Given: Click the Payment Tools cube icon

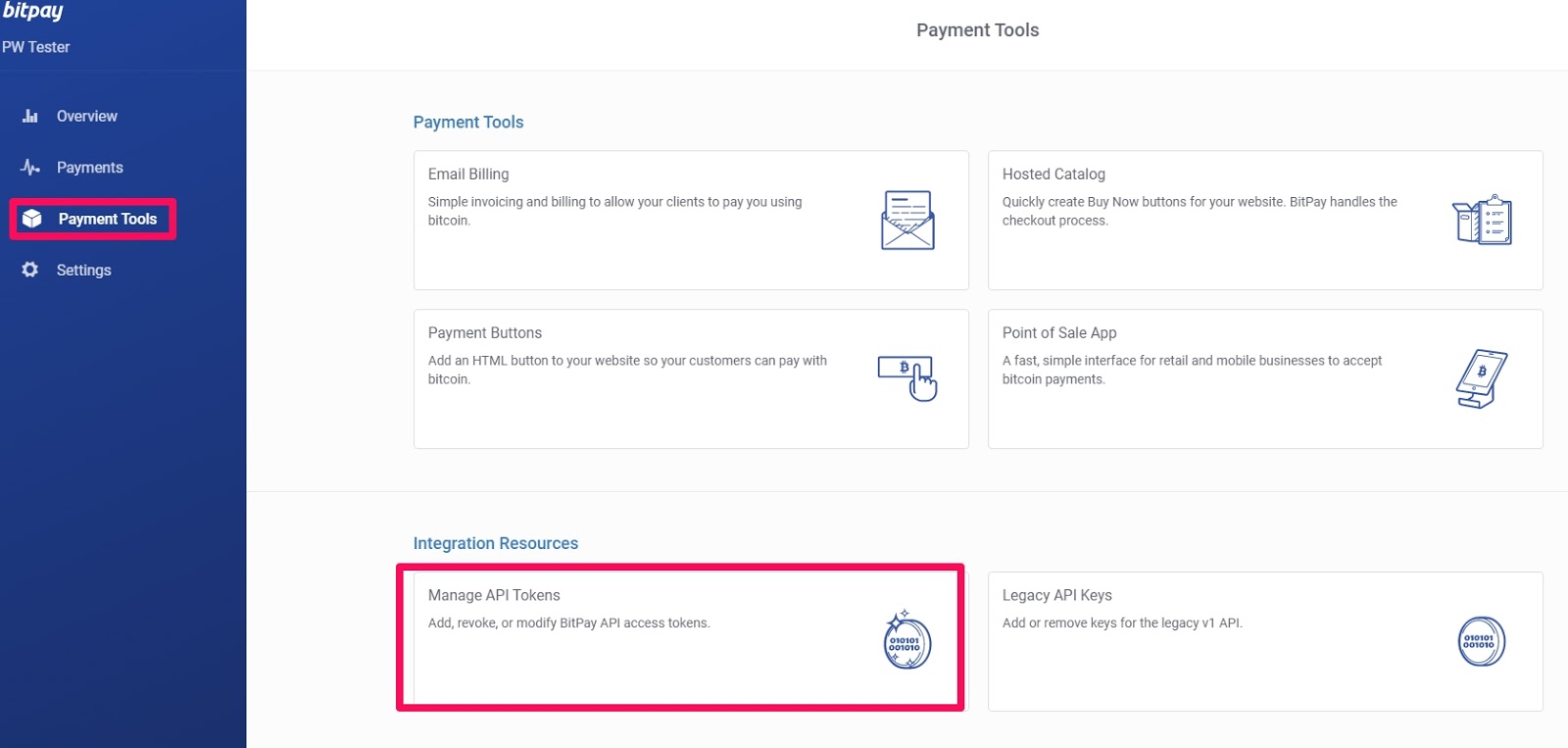Looking at the screenshot, I should (x=32, y=219).
